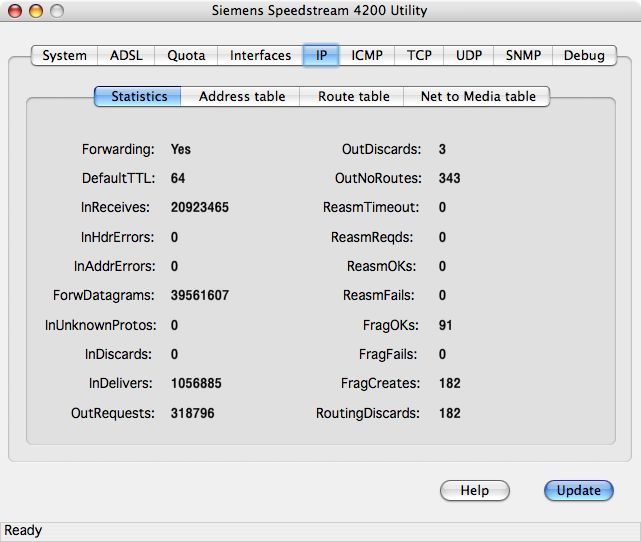This screenshot has width=641, height=542.
Task: Select the Statistics sub-tab
Action: point(138,96)
